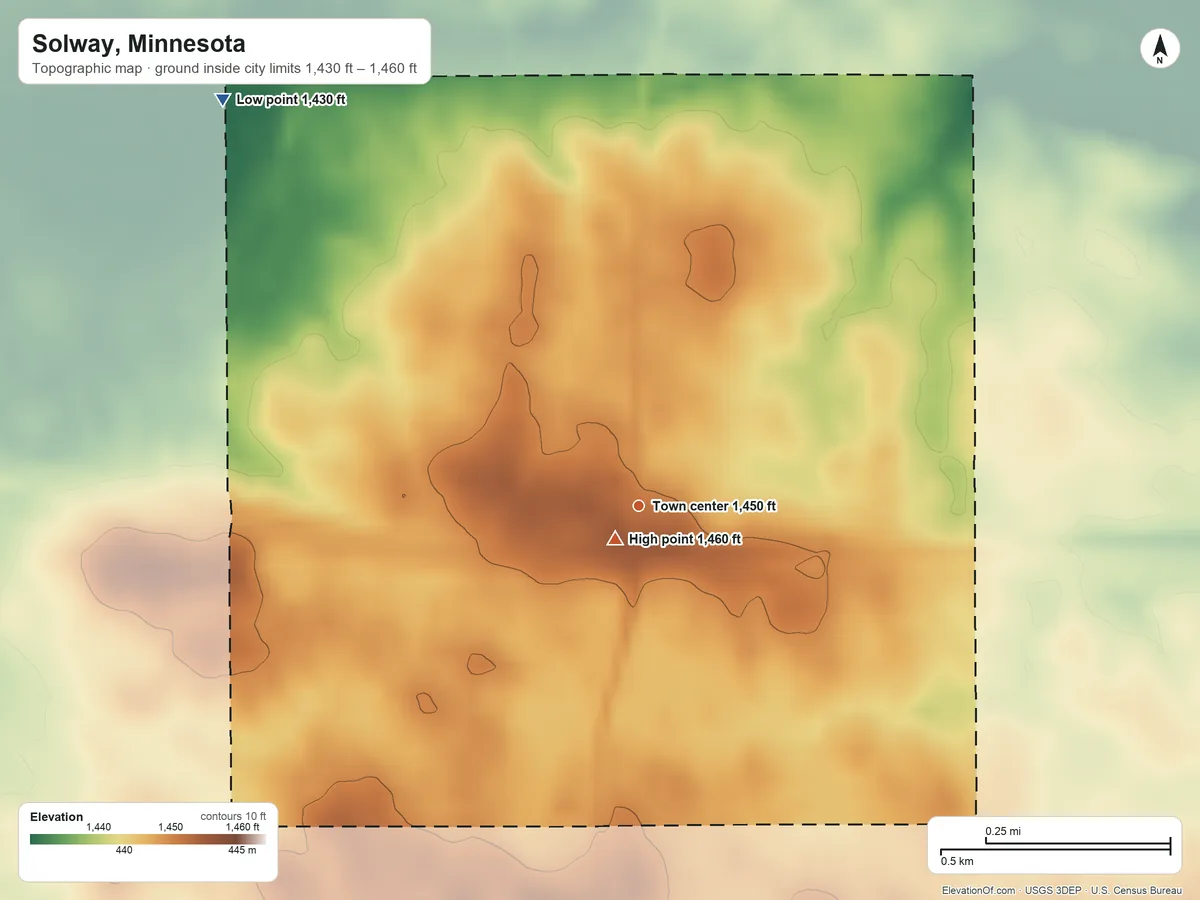Click the topographic map subtitle text

pos(225,70)
